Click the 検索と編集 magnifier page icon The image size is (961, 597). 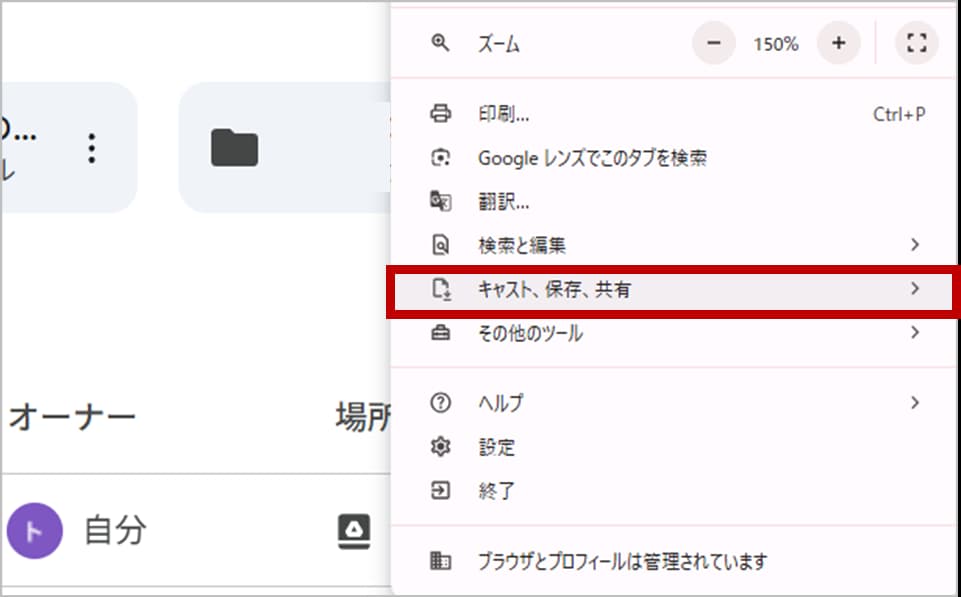[x=440, y=245]
